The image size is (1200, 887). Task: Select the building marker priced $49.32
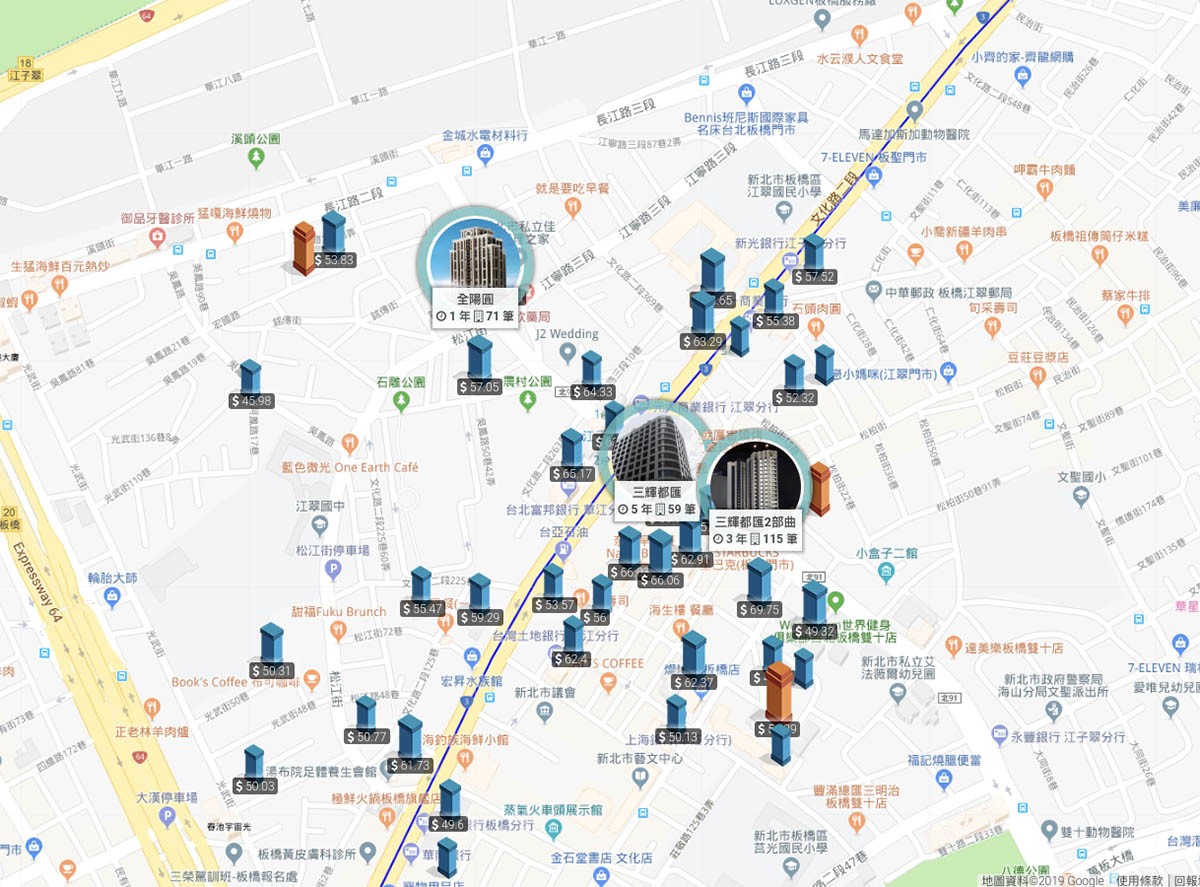[x=815, y=610]
